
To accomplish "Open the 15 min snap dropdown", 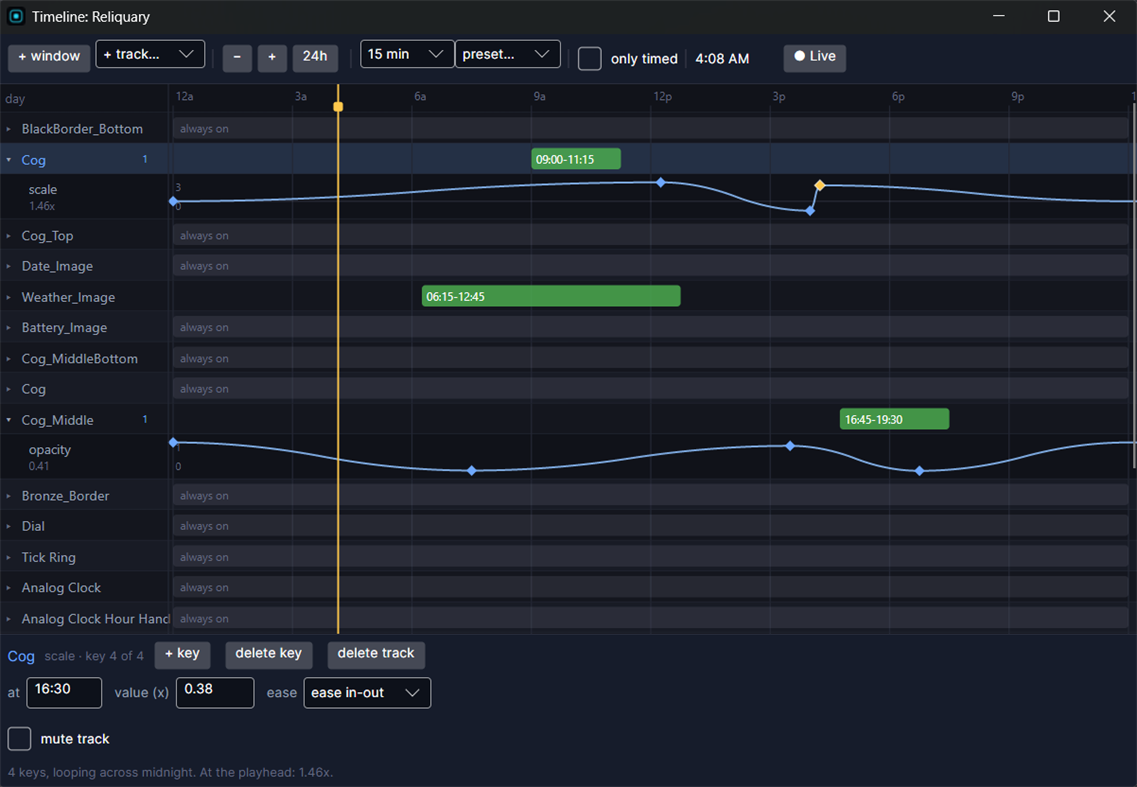I will click(x=407, y=54).
